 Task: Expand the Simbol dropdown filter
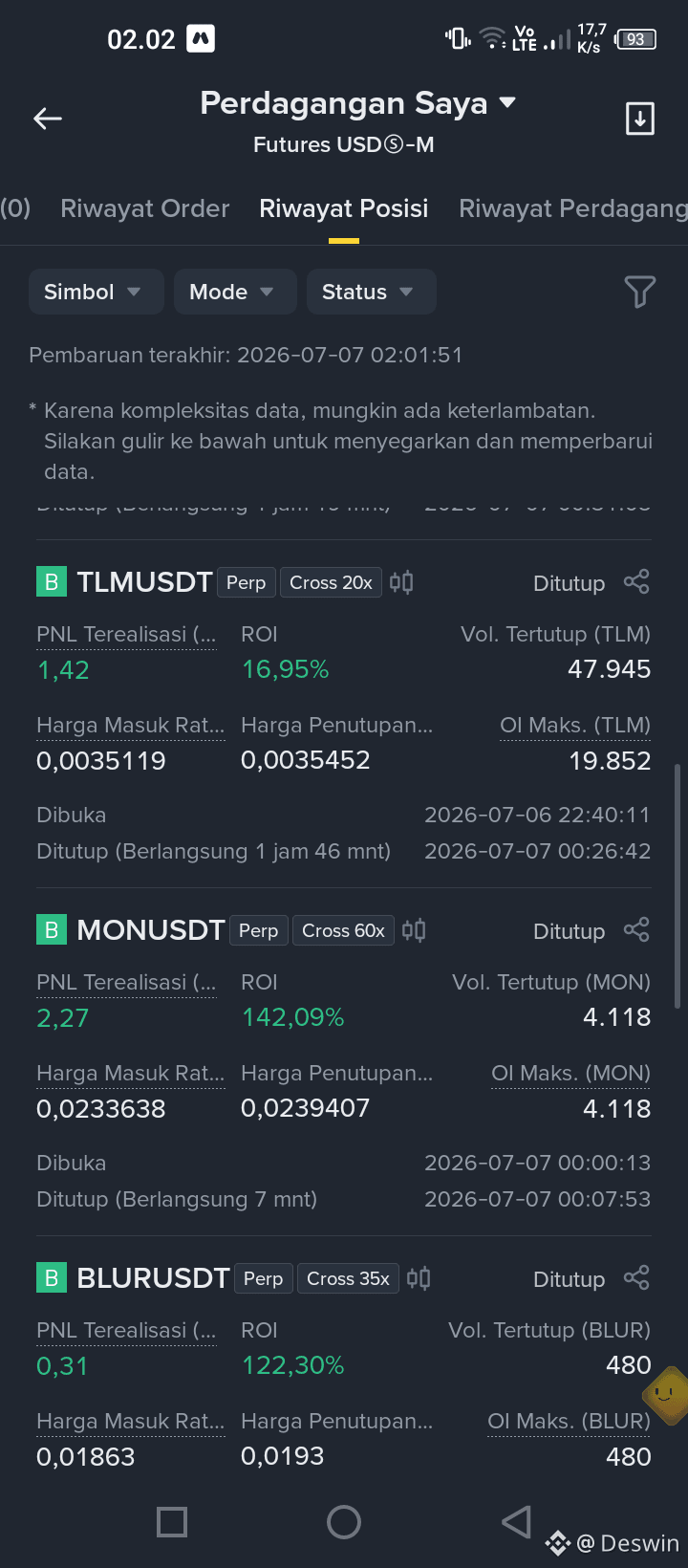coord(96,292)
